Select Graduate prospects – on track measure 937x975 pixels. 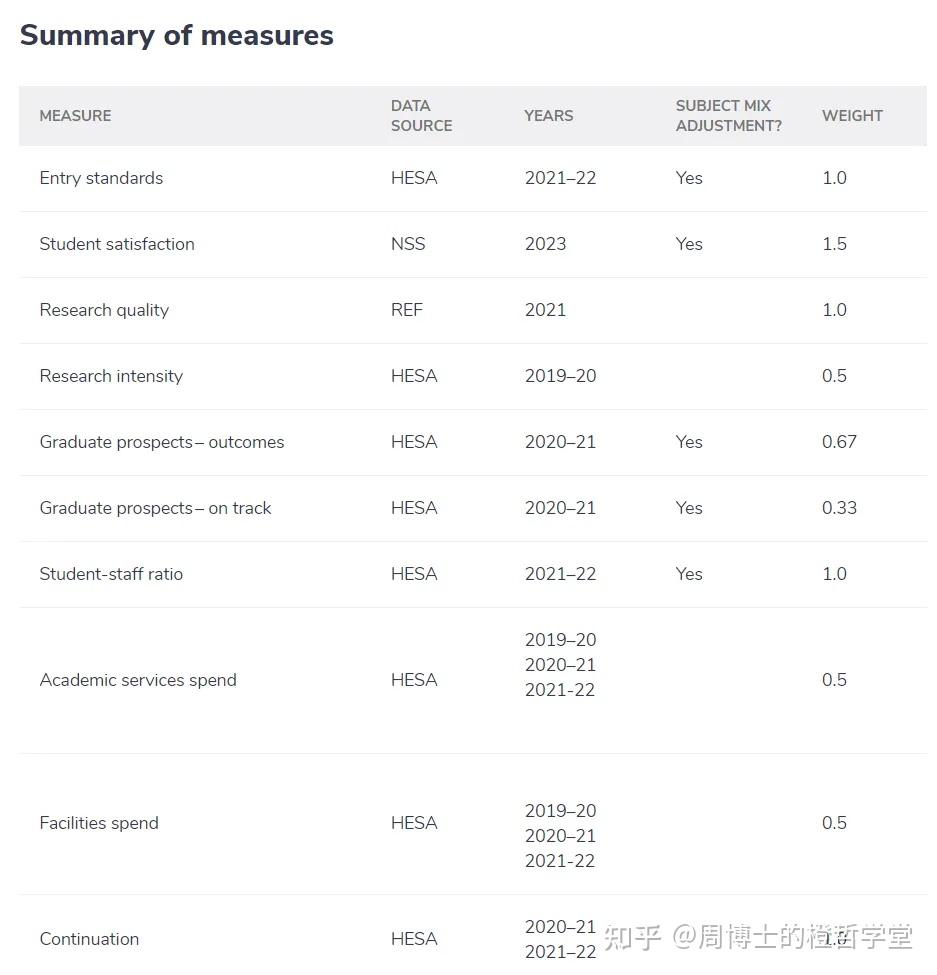pos(155,508)
